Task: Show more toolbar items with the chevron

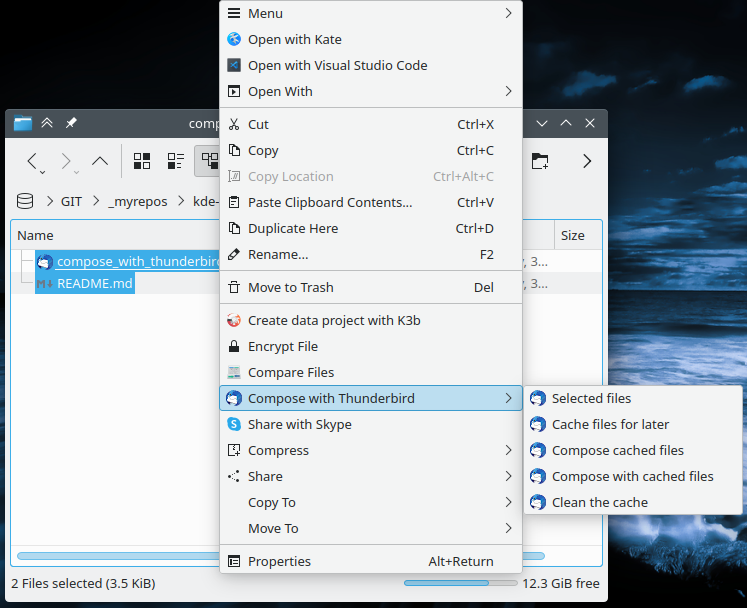Action: click(x=587, y=161)
